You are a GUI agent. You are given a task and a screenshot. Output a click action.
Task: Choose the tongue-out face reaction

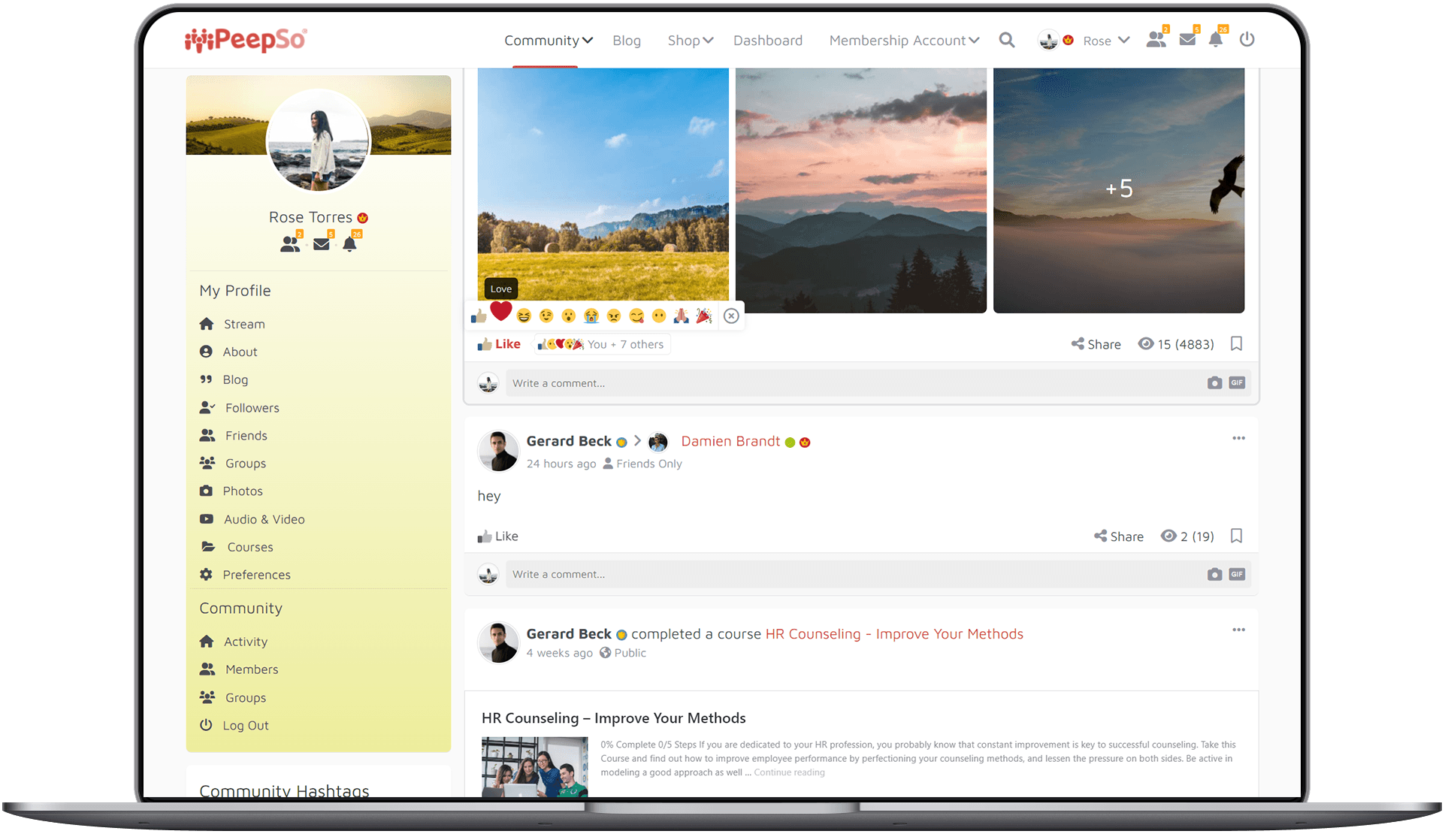click(636, 316)
